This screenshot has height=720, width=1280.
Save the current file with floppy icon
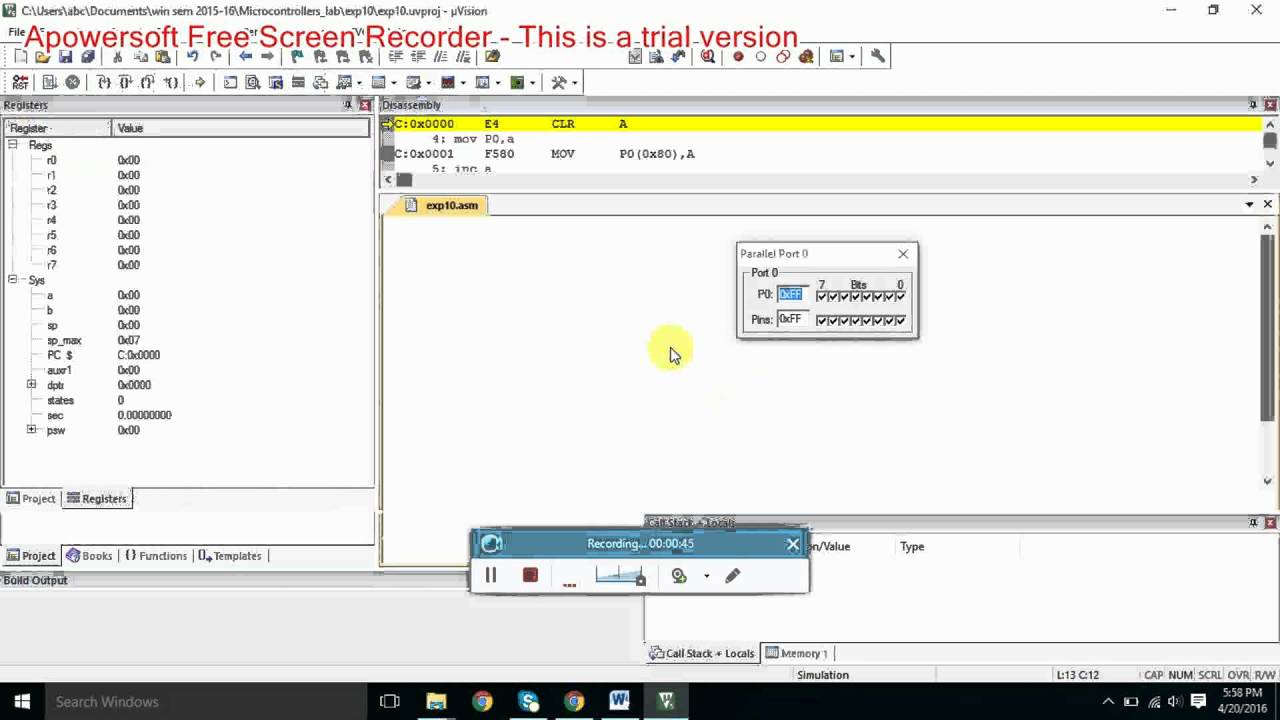click(65, 57)
